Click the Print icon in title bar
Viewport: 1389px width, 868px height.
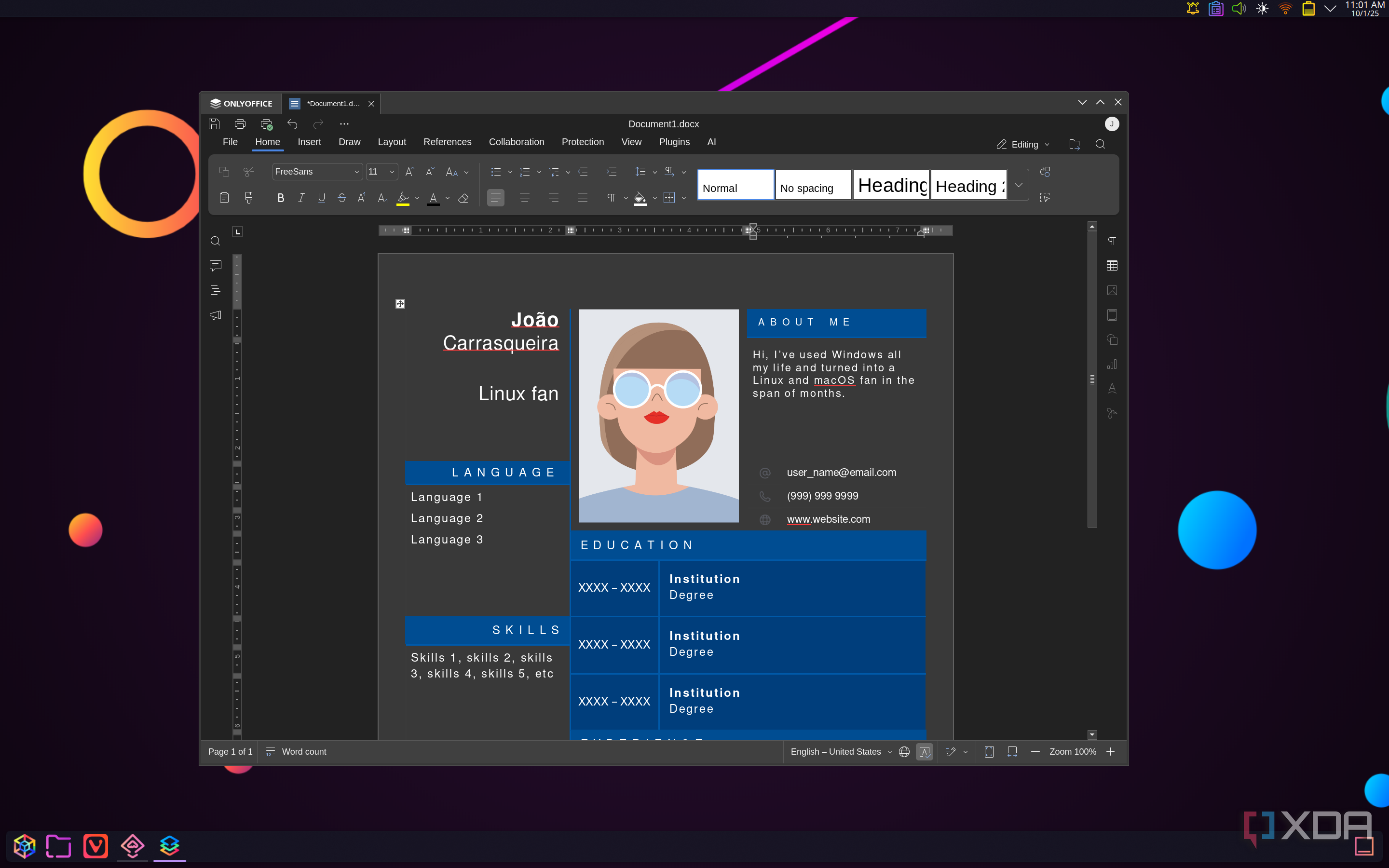pyautogui.click(x=240, y=124)
